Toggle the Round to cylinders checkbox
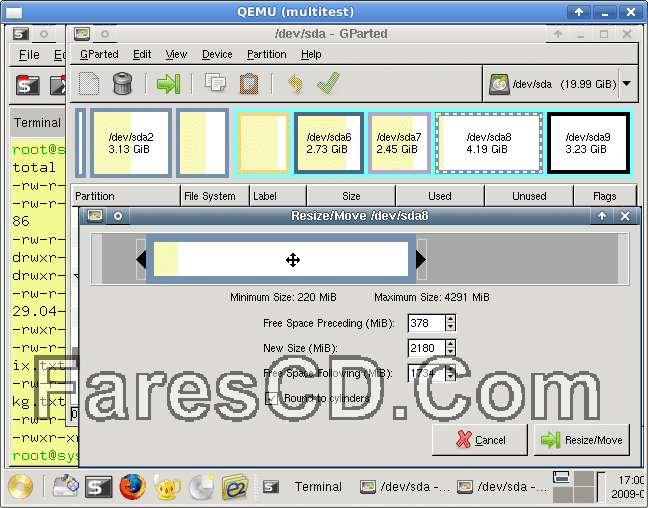The height and width of the screenshot is (508, 648). tap(271, 398)
